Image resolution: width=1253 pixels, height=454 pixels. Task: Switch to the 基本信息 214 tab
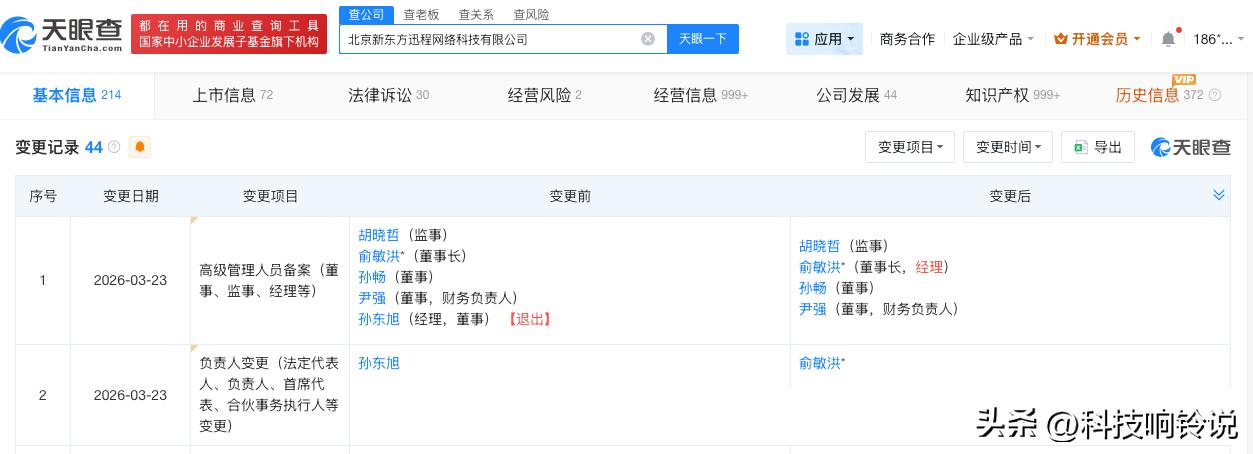77,96
